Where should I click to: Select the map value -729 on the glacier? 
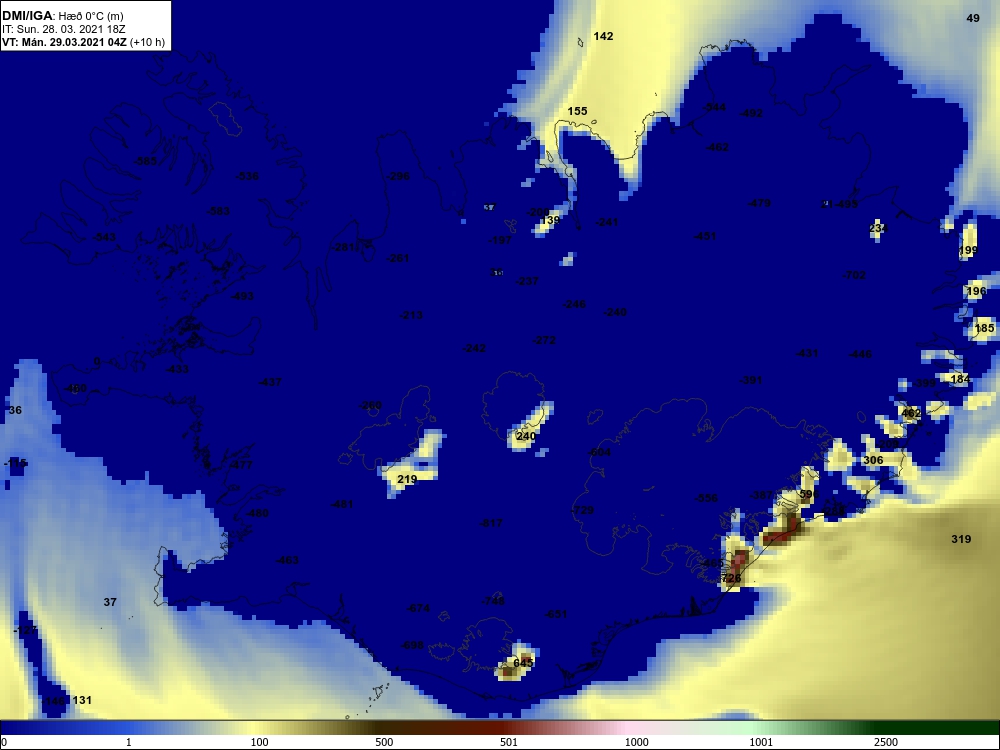point(582,510)
